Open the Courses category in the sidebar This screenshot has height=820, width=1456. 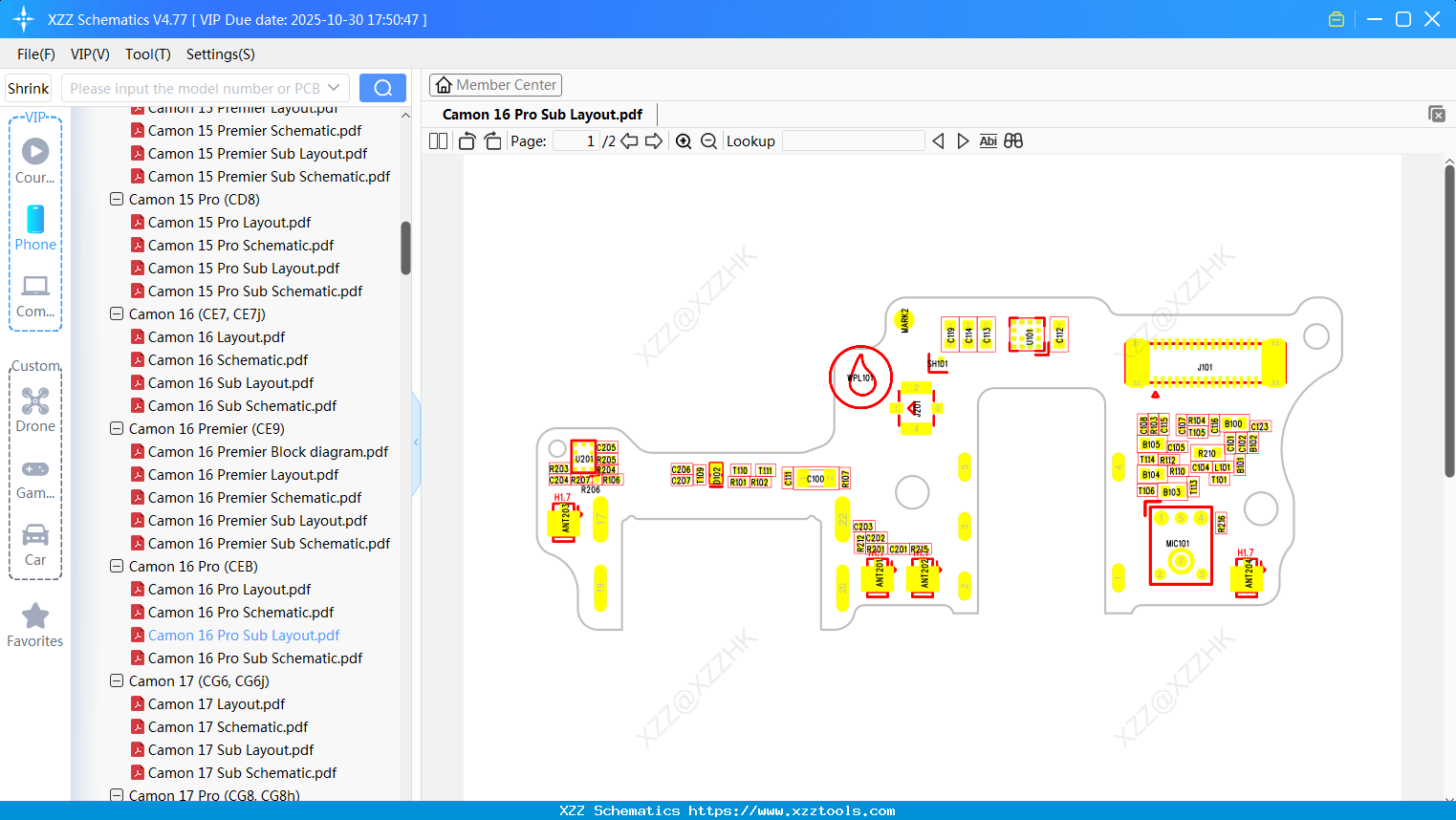tap(35, 161)
